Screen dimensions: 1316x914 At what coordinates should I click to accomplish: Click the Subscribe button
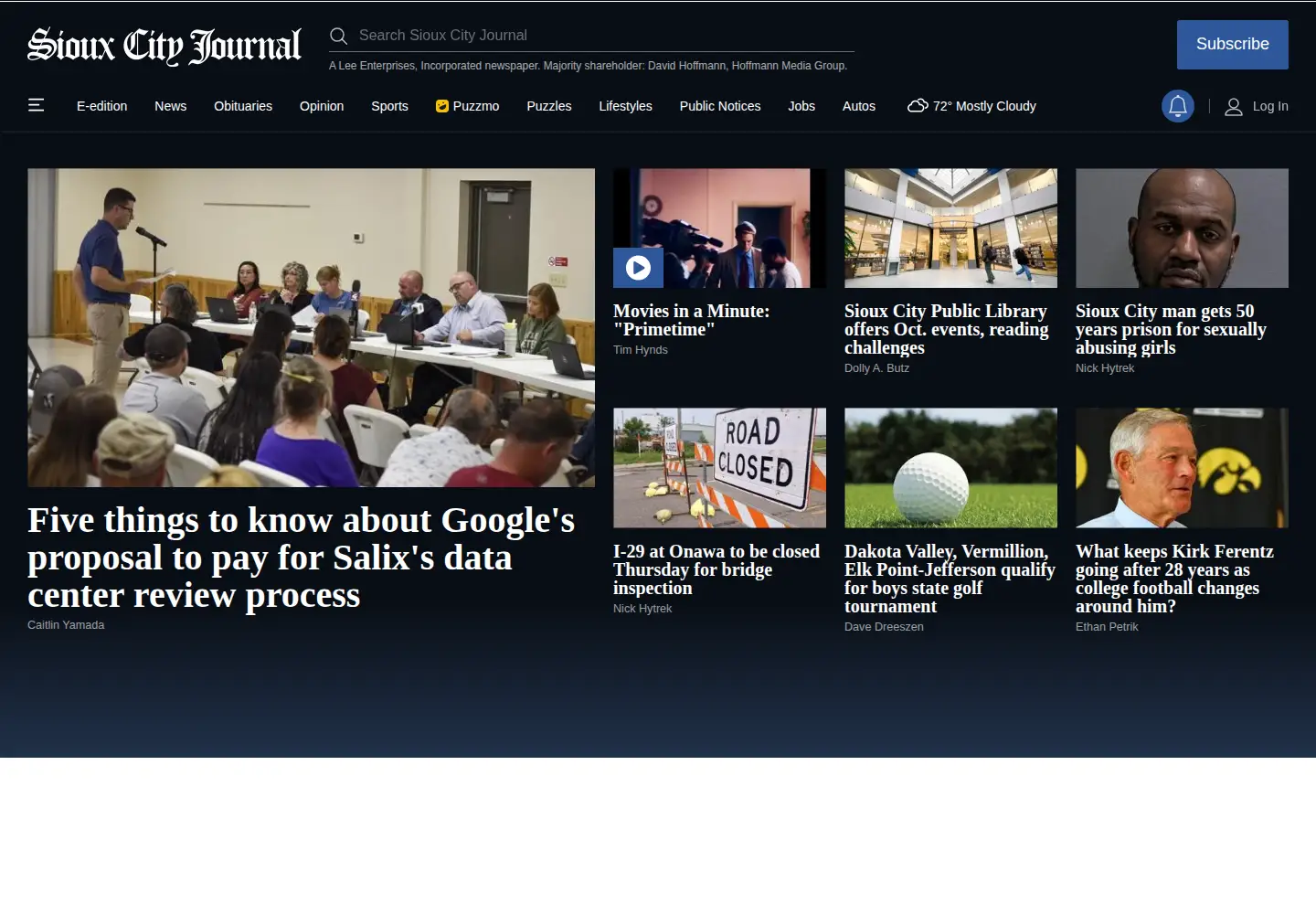1233,45
